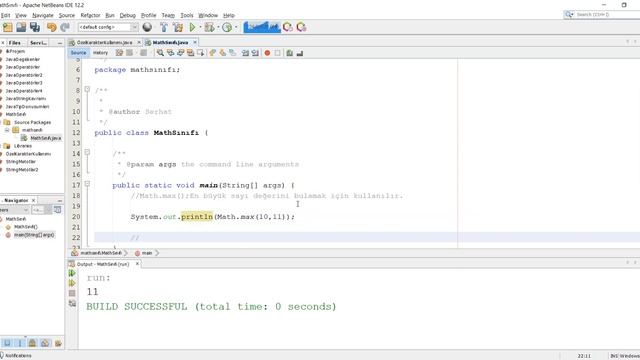
Task: Open the Profile Project dropdown arrow
Action: 236,27
